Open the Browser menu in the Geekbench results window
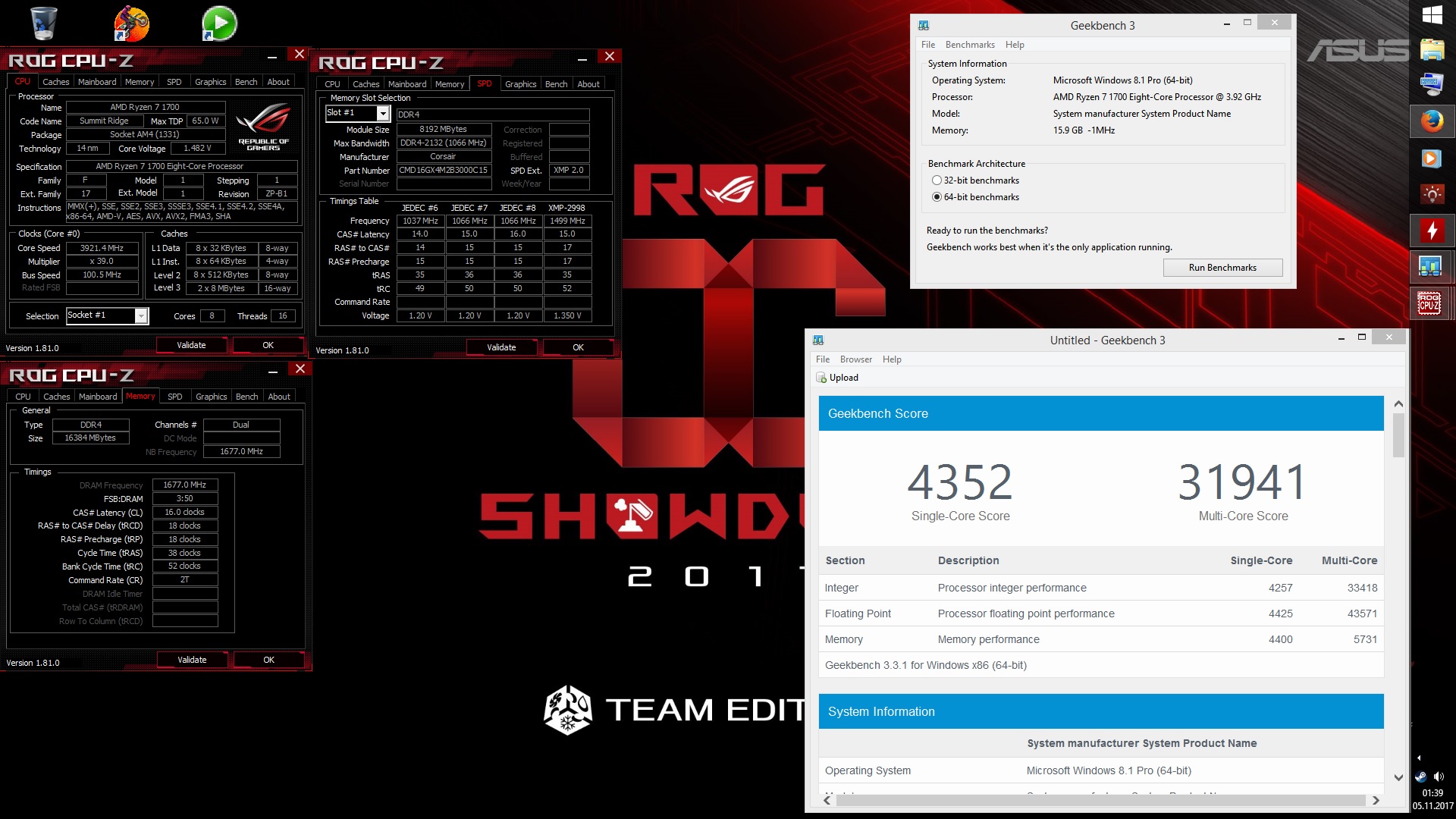1456x819 pixels. pyautogui.click(x=855, y=359)
